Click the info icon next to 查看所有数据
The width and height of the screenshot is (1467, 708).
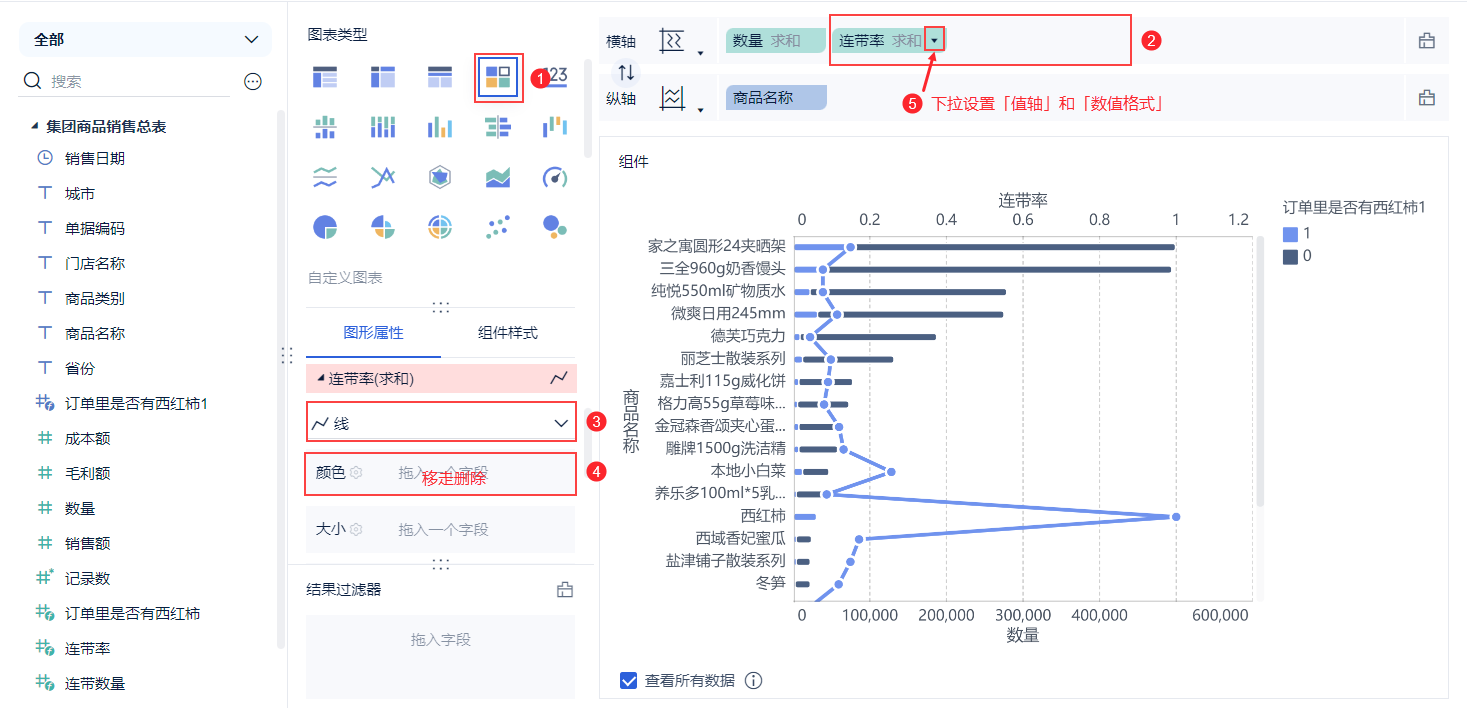coord(754,681)
